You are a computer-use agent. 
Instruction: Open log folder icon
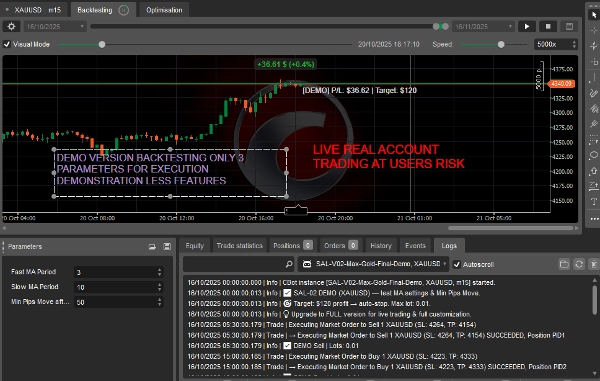click(564, 264)
